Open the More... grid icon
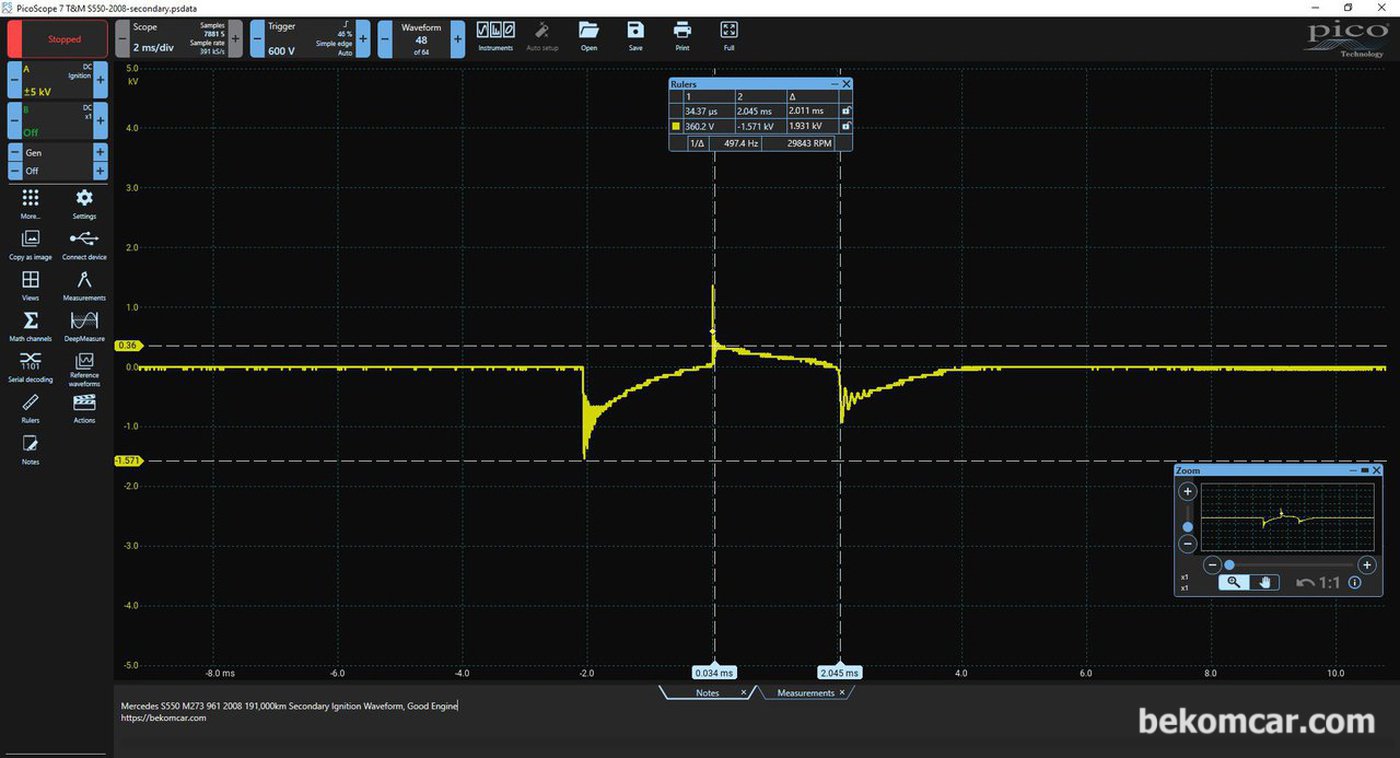This screenshot has width=1400, height=758. (x=31, y=203)
